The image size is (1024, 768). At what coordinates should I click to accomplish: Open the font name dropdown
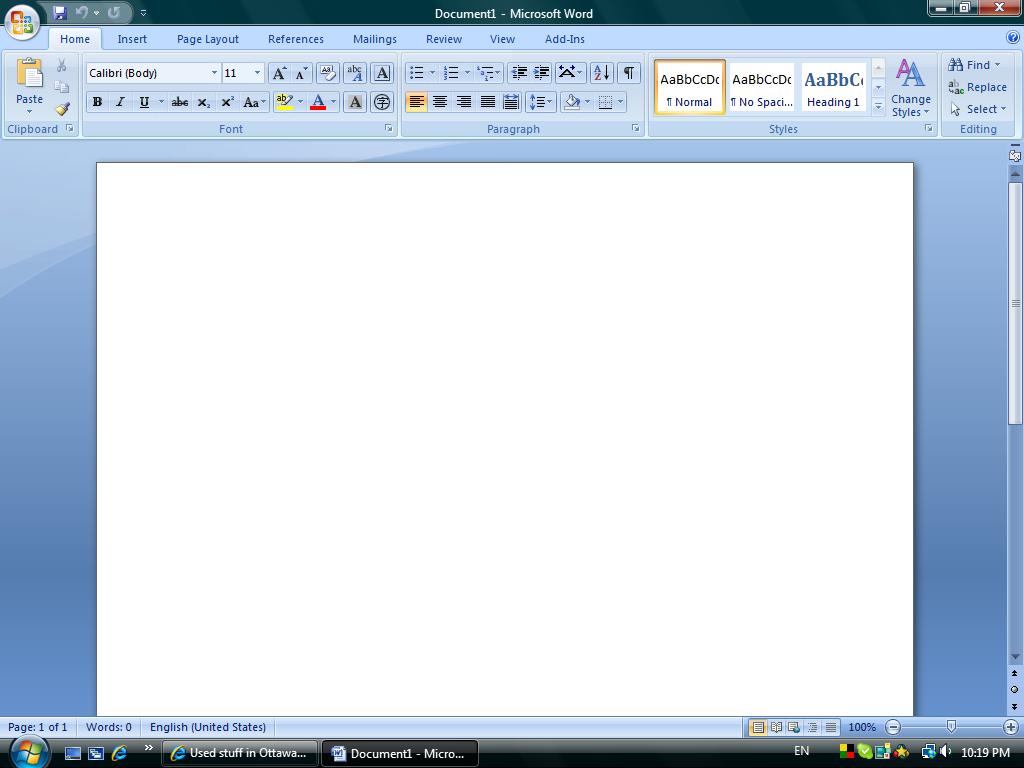click(214, 73)
